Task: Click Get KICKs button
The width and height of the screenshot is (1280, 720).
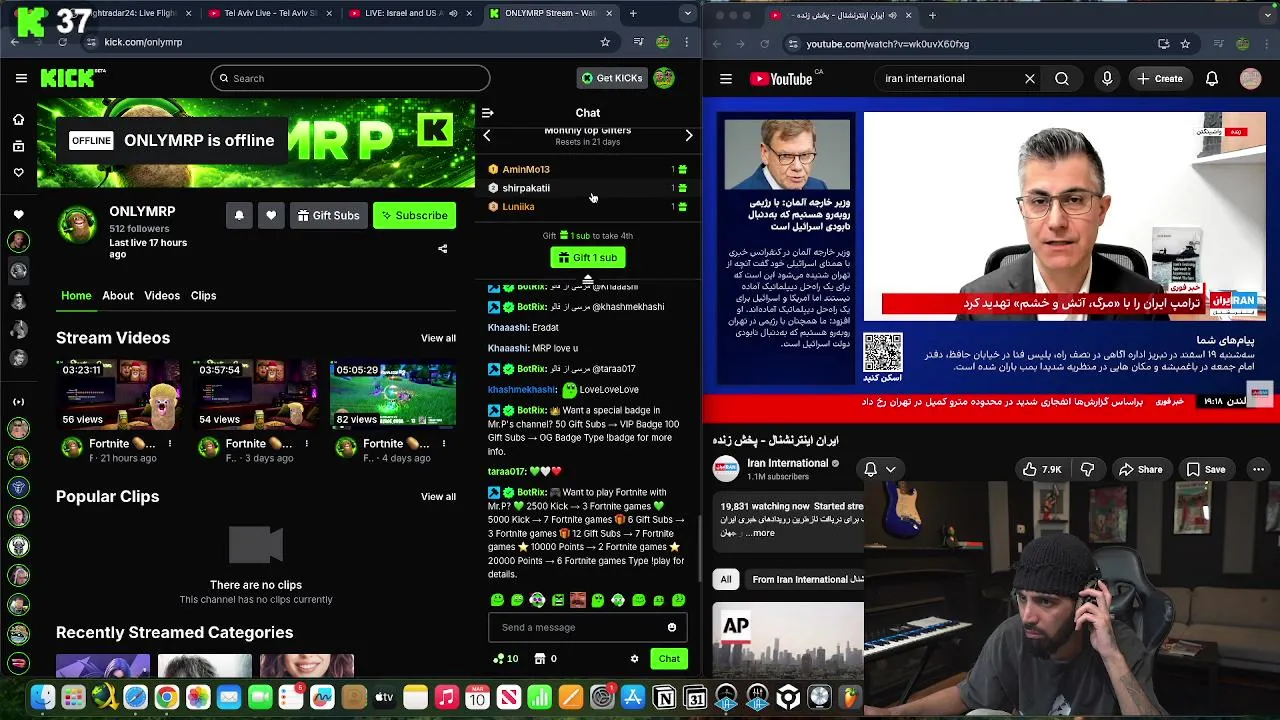Action: click(x=612, y=78)
